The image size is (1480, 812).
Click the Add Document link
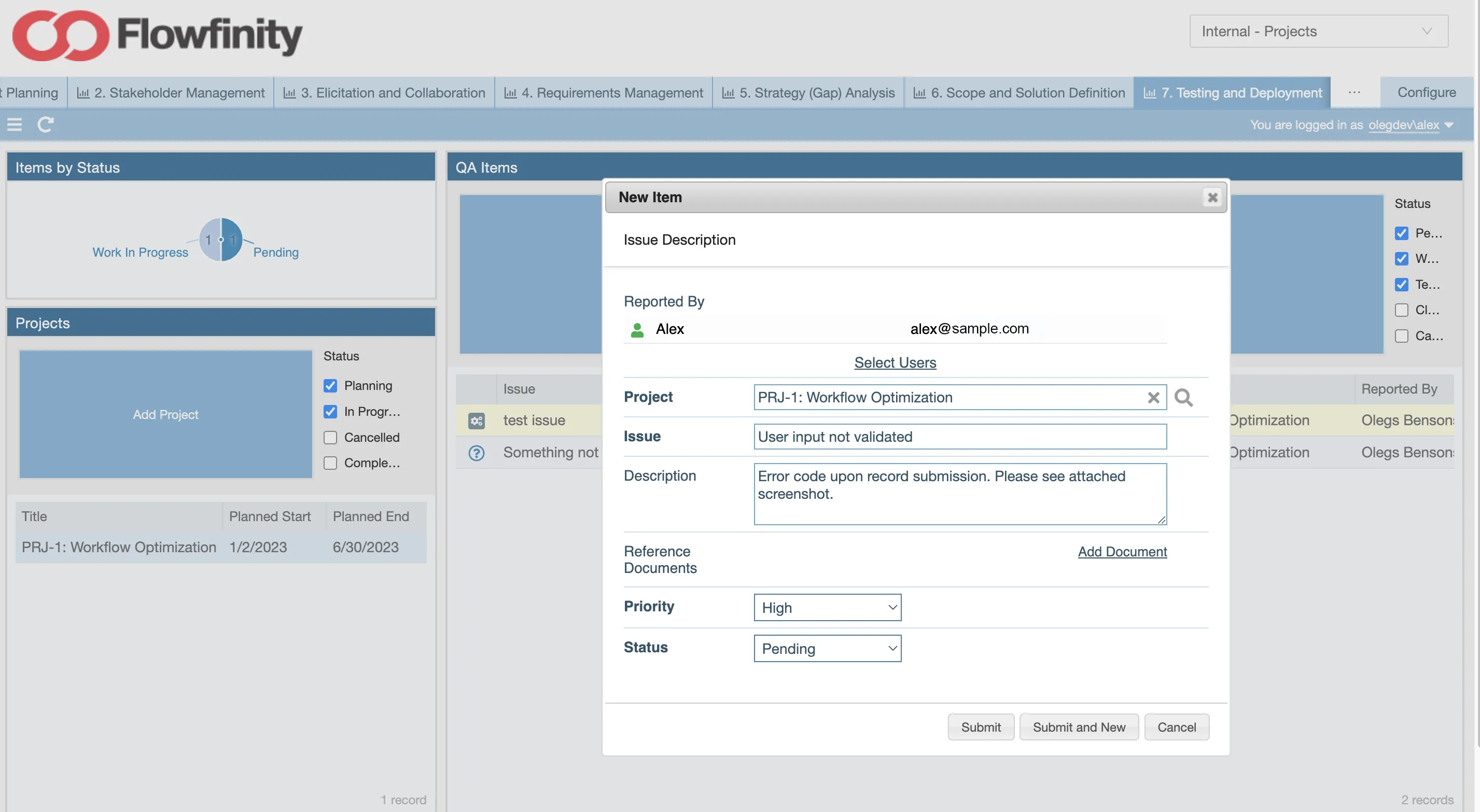(1122, 551)
